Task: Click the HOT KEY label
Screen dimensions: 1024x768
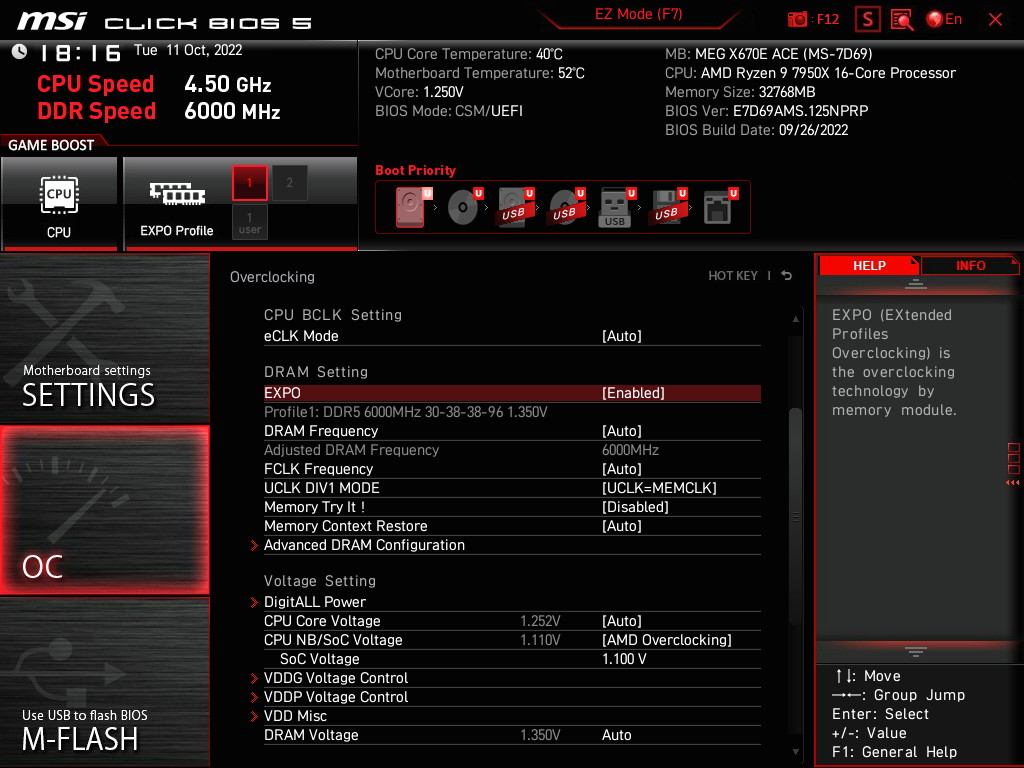Action: point(733,276)
